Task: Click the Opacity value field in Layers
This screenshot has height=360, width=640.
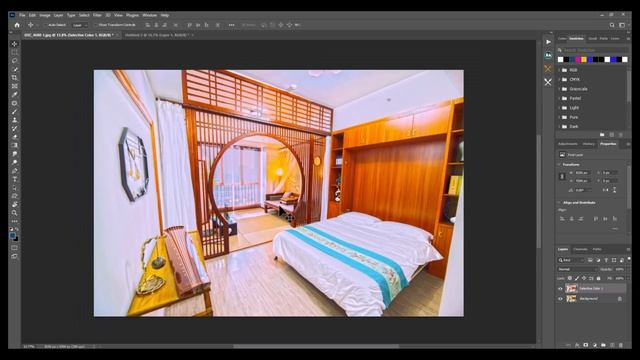Action: click(619, 269)
